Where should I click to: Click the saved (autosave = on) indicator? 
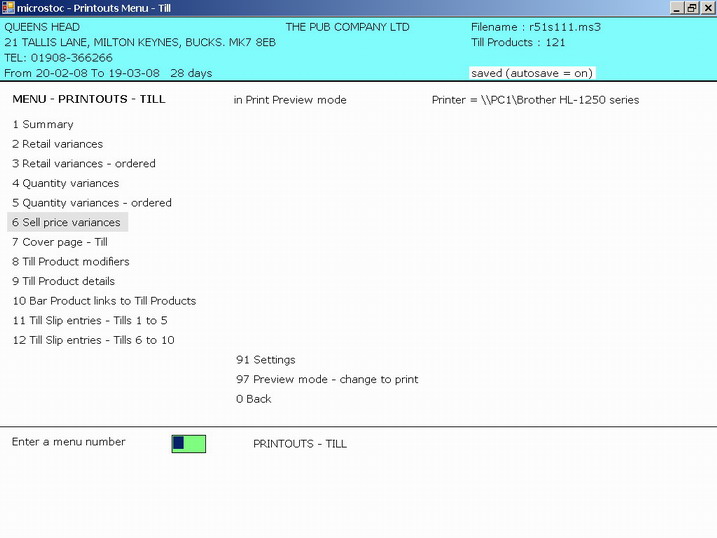point(531,73)
